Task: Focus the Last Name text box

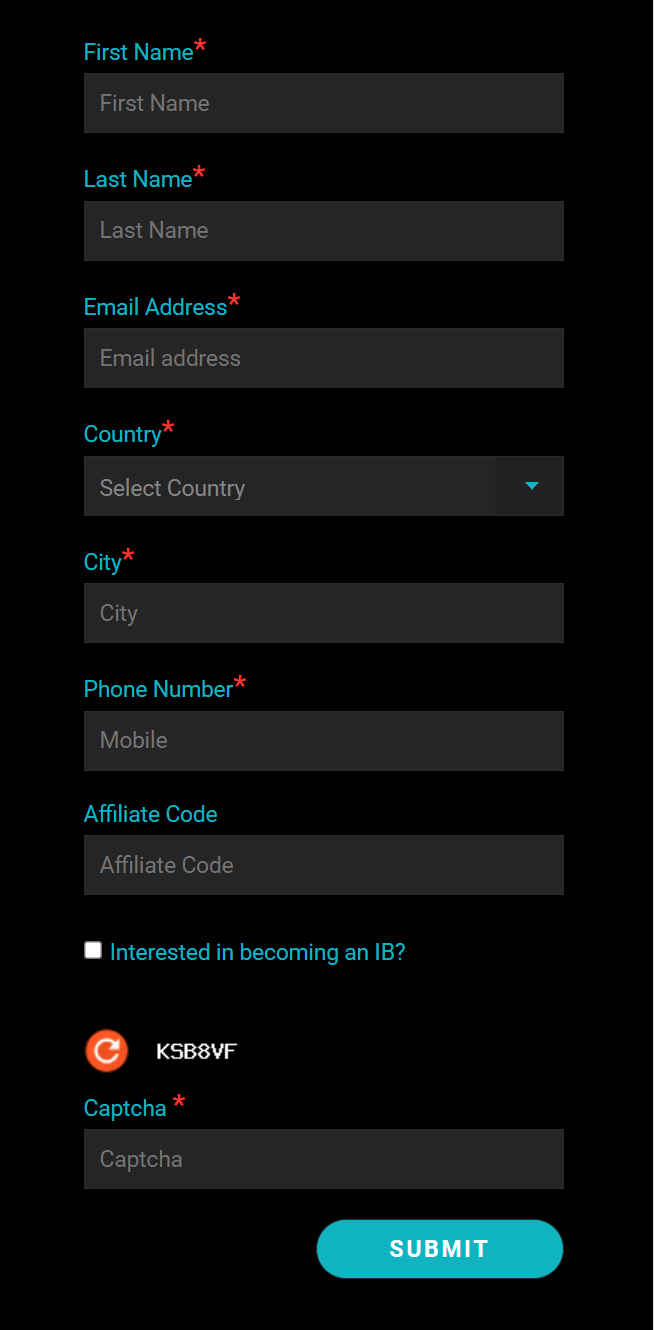Action: (323, 231)
